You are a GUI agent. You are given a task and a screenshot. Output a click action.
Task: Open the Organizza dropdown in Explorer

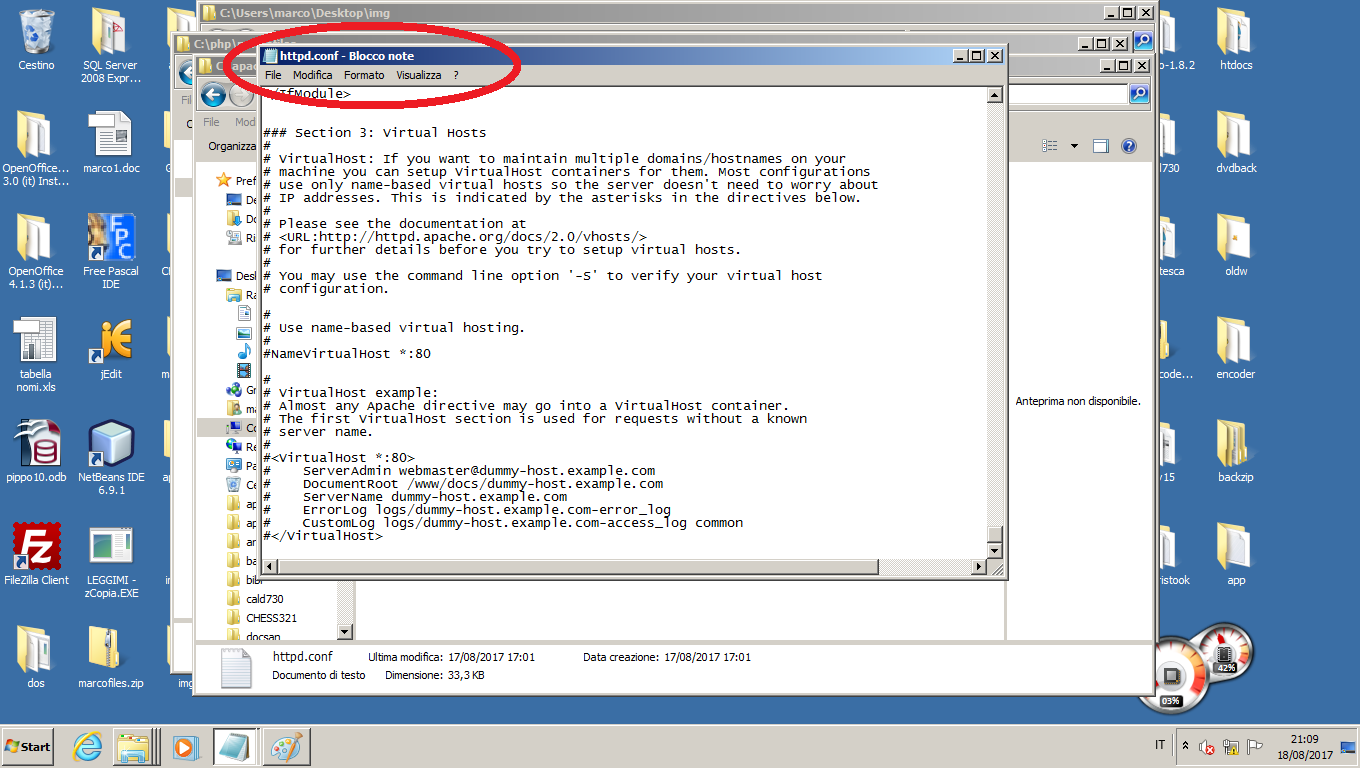(x=232, y=146)
